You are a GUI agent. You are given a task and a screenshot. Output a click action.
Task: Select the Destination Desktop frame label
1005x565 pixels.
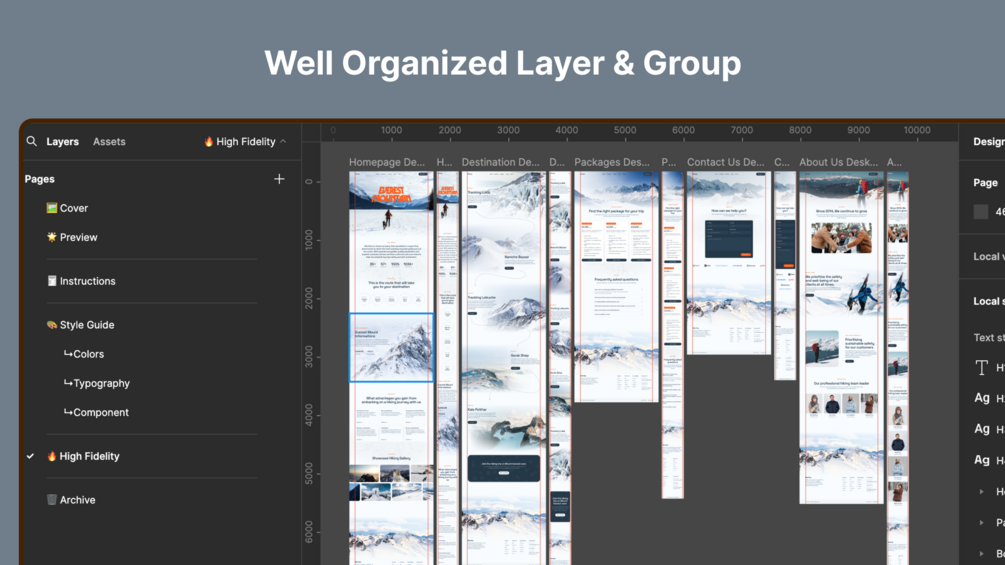click(x=501, y=162)
